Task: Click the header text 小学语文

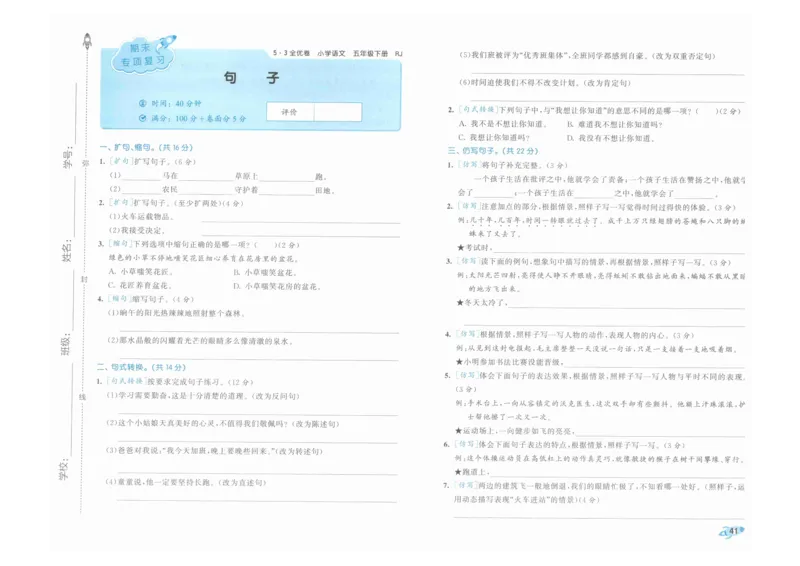Action: (331, 53)
